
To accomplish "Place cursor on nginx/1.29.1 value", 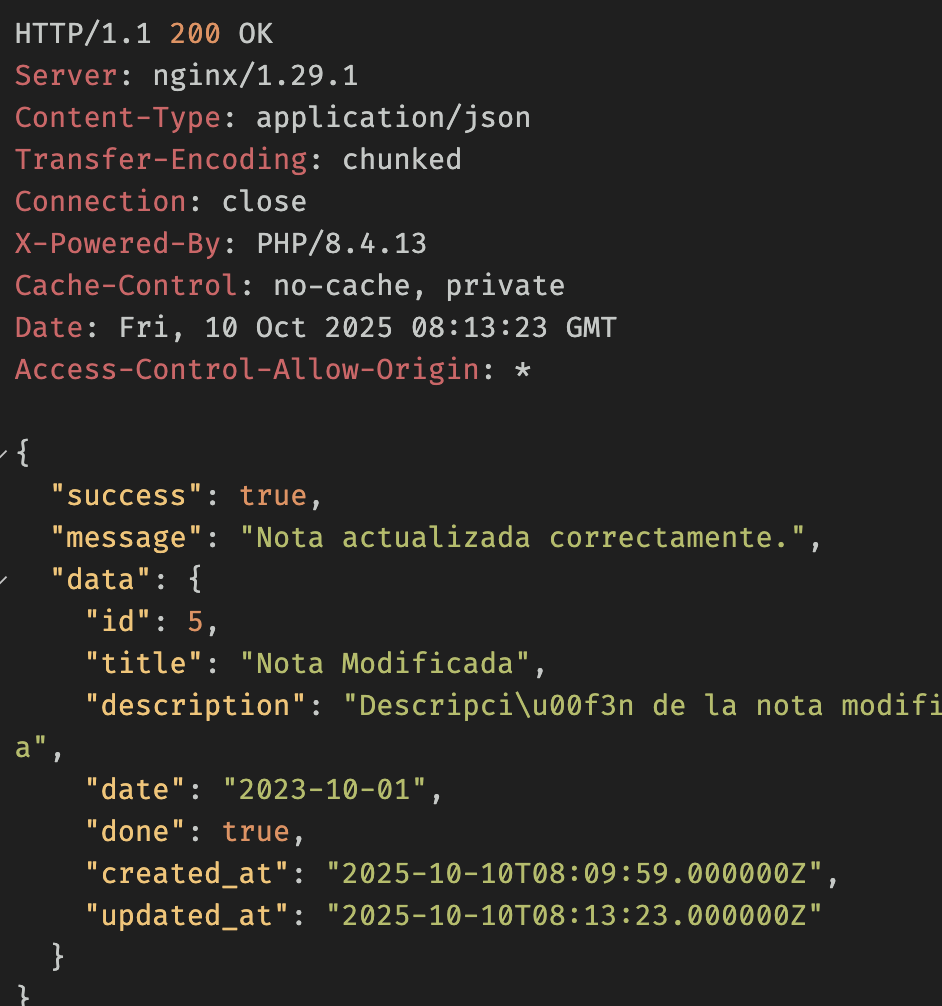I will pos(255,76).
